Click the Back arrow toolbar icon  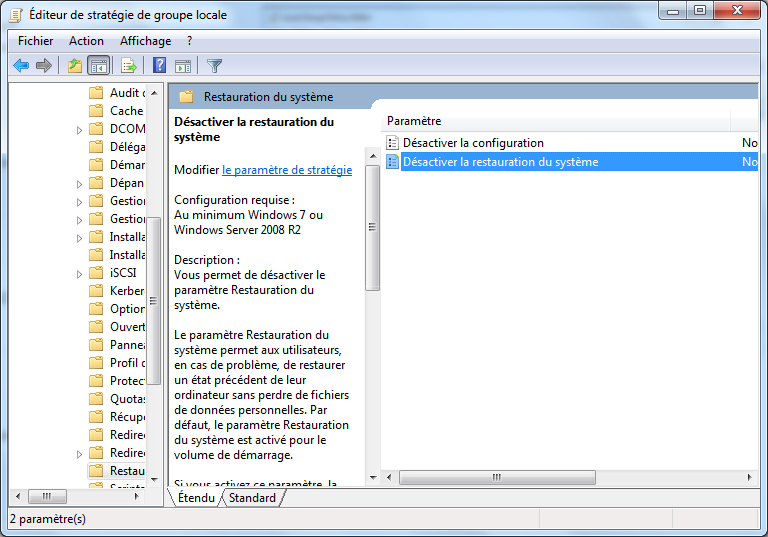tap(21, 65)
